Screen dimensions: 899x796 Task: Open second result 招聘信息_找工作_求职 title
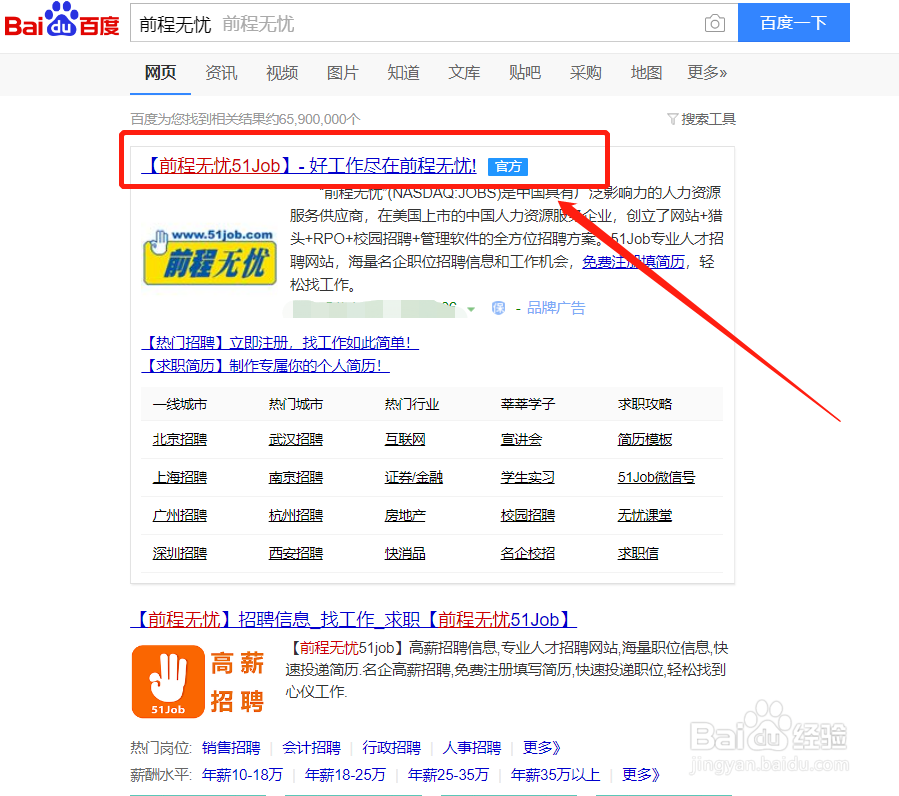tap(353, 619)
